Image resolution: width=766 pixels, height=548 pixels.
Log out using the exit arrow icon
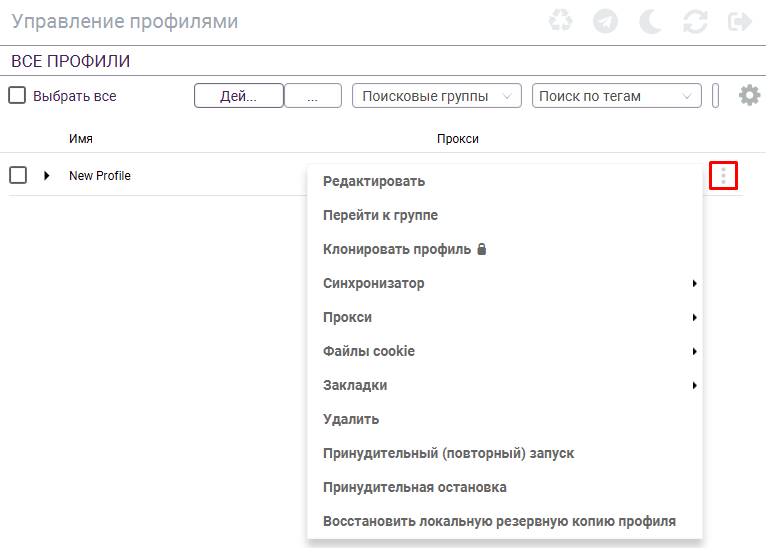click(740, 21)
